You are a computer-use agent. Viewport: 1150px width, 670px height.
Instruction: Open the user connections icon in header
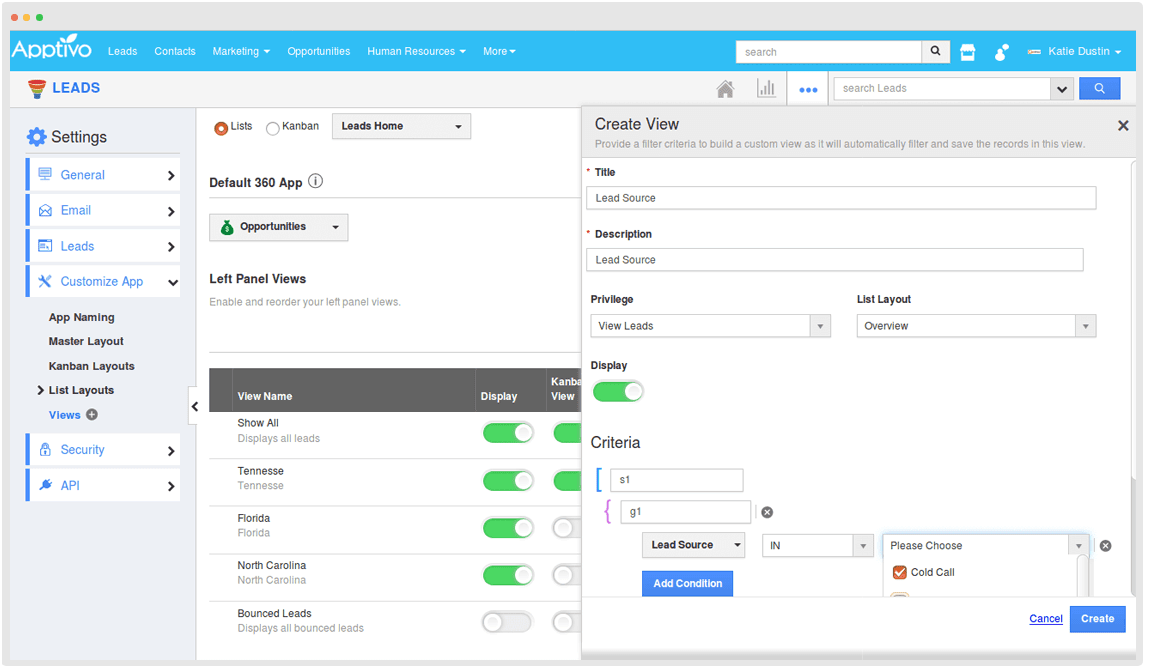pyautogui.click(x=1001, y=52)
